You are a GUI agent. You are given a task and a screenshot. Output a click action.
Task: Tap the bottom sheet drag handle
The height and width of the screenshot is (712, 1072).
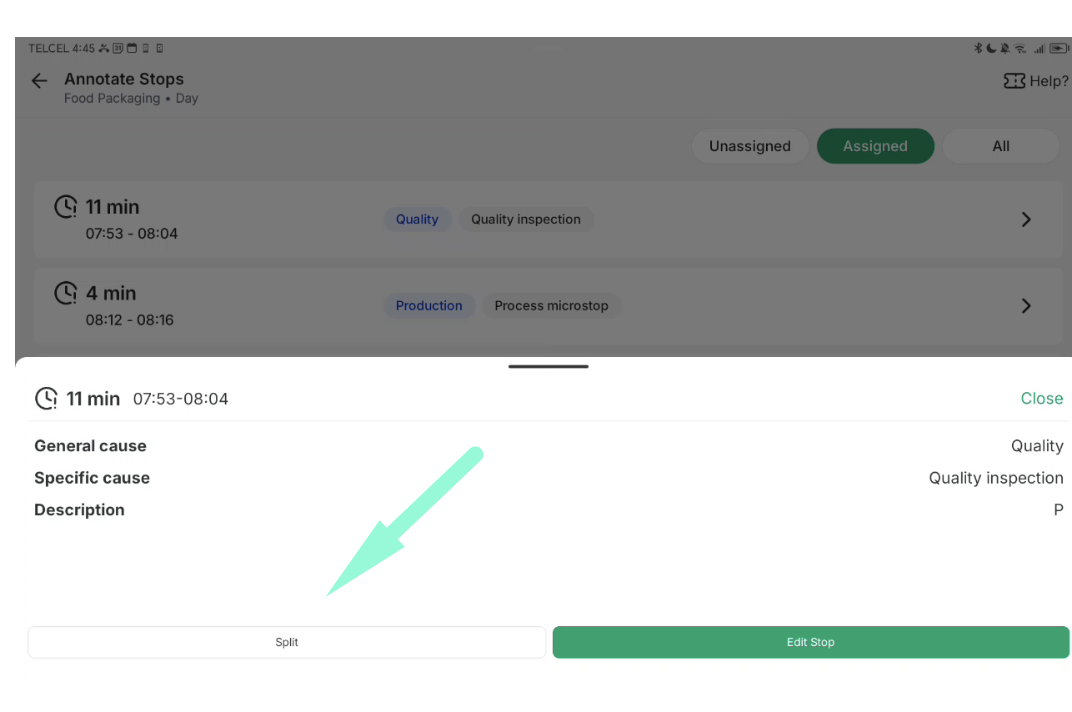[548, 367]
